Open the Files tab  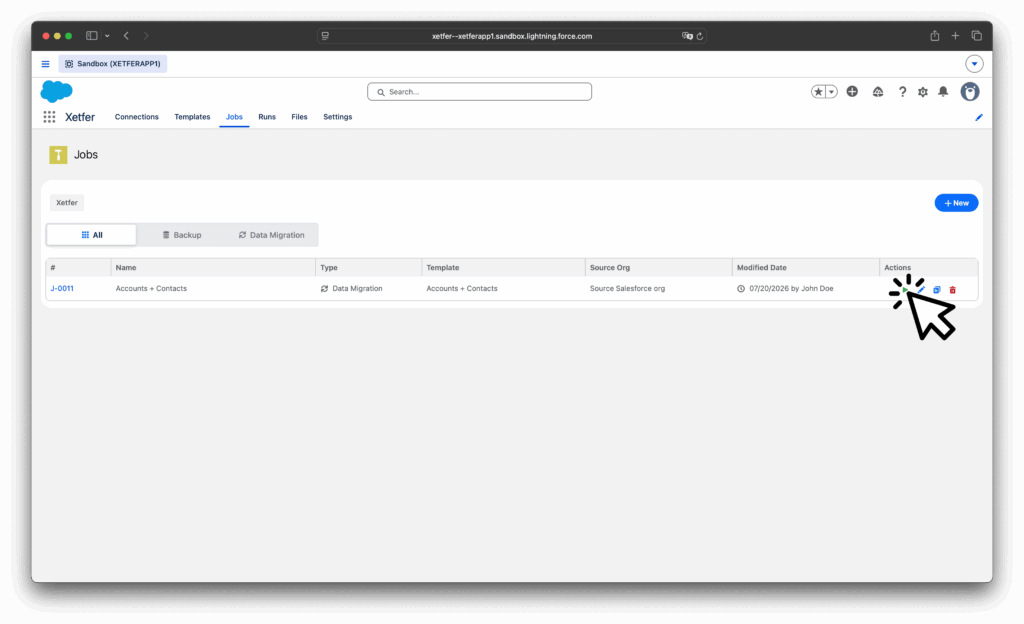click(299, 117)
